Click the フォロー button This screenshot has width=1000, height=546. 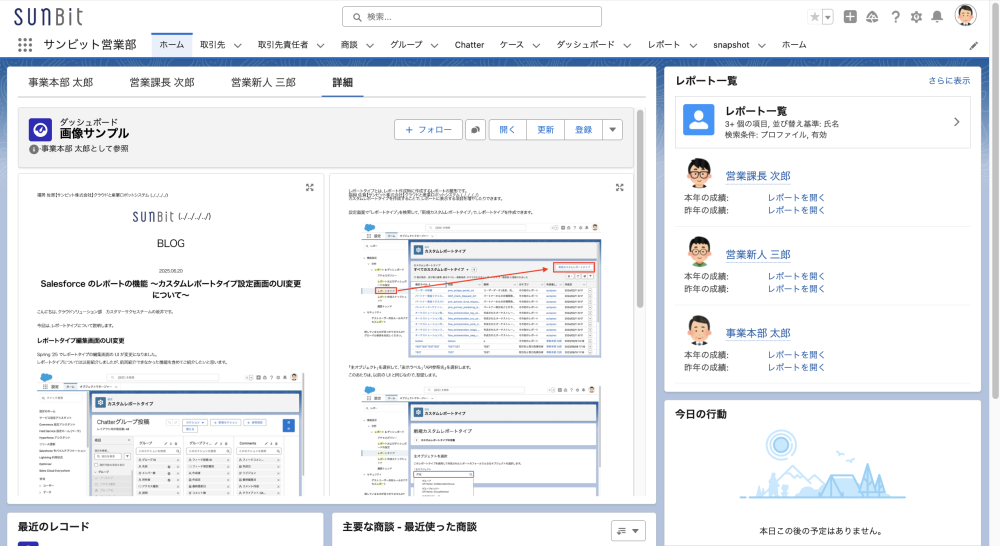[428, 129]
